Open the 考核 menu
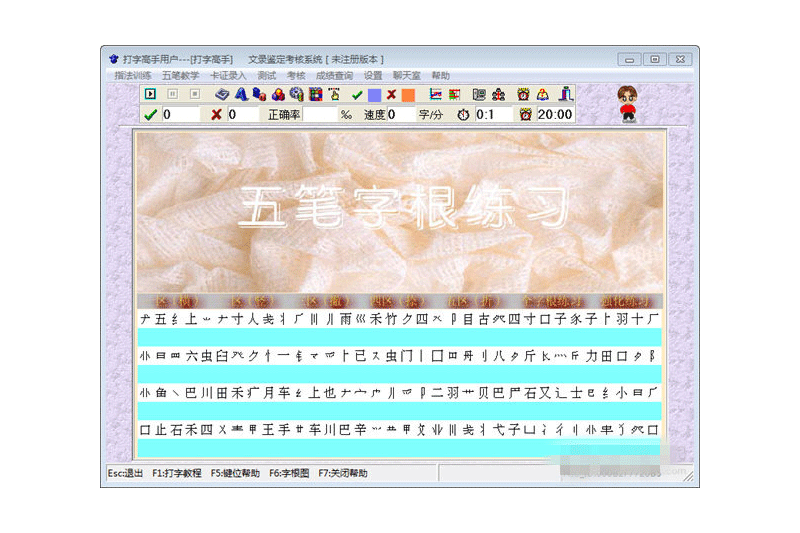This screenshot has height=533, width=800. tap(296, 75)
